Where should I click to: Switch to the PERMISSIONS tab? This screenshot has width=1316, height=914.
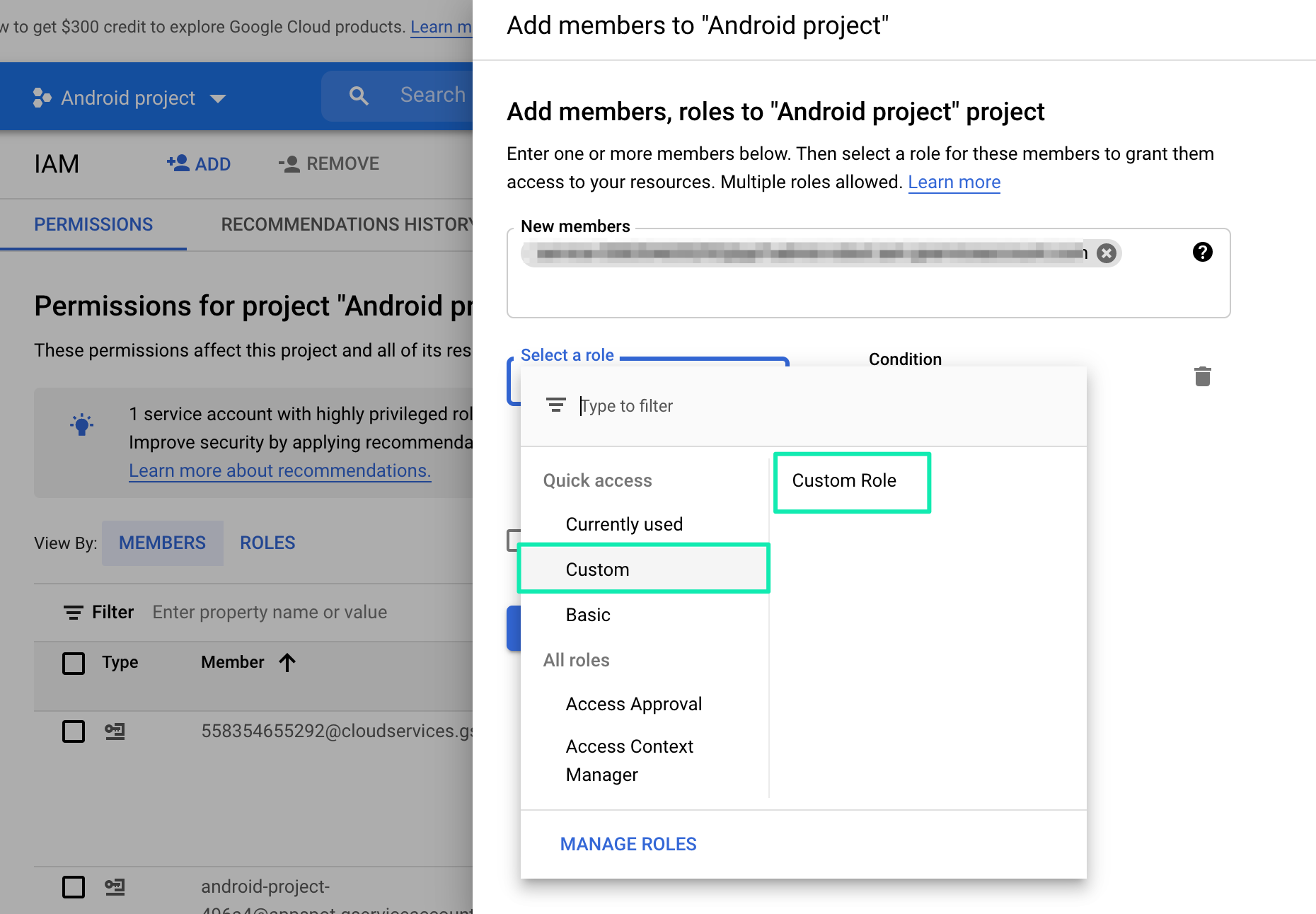[x=93, y=224]
